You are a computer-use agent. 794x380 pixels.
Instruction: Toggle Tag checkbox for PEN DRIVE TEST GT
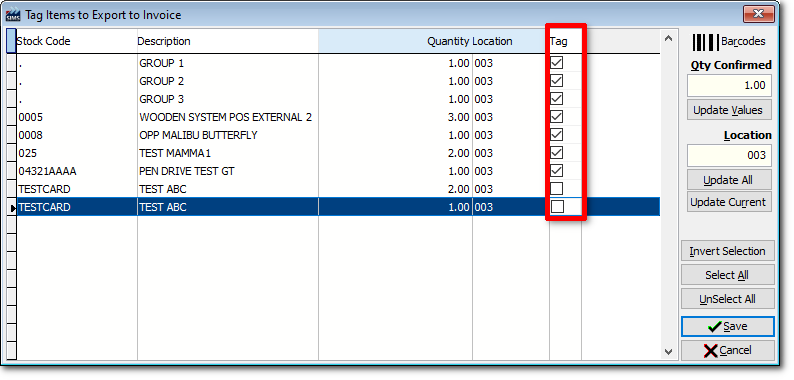[x=557, y=171]
